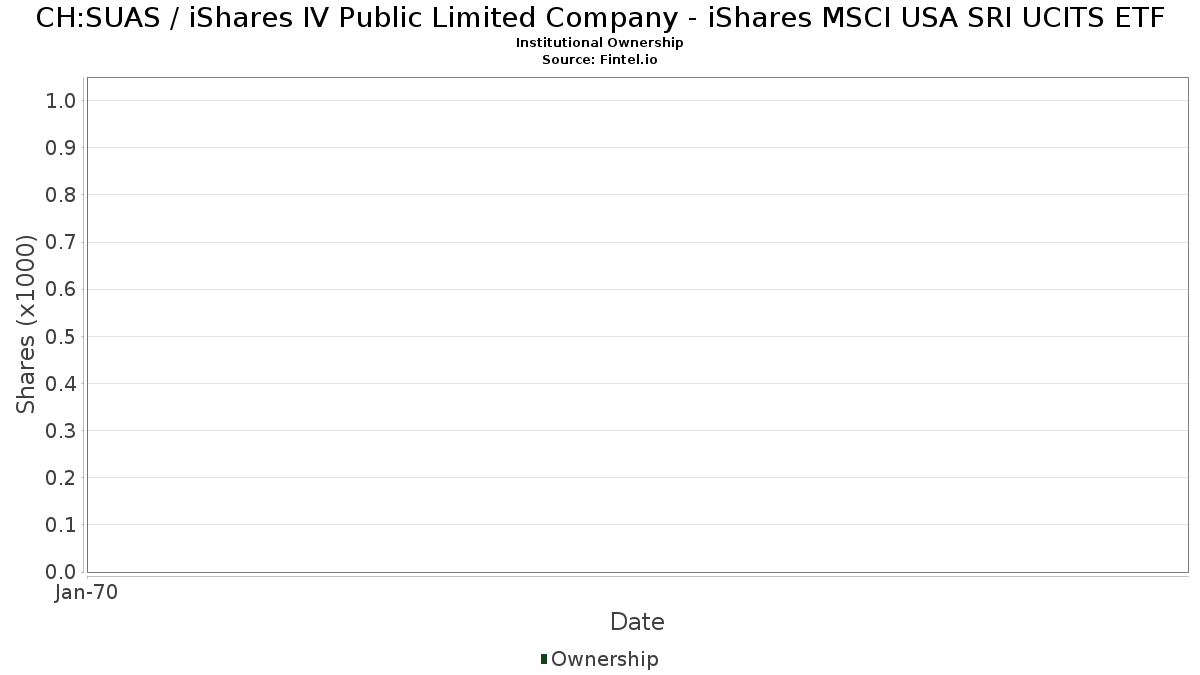Click the 0.6 y-axis tick label
The image size is (1200, 675).
pyautogui.click(x=61, y=289)
